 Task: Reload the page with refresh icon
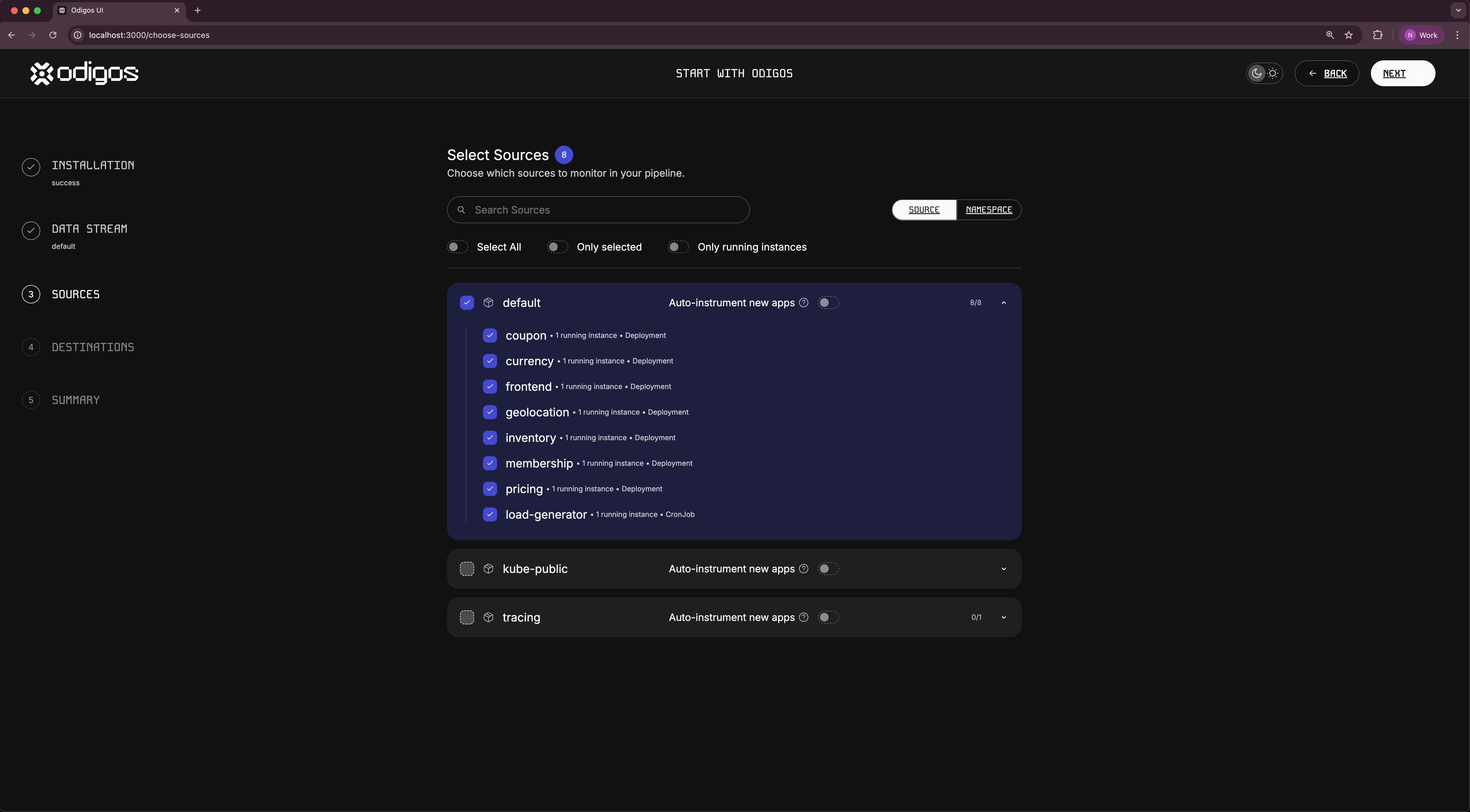(53, 35)
